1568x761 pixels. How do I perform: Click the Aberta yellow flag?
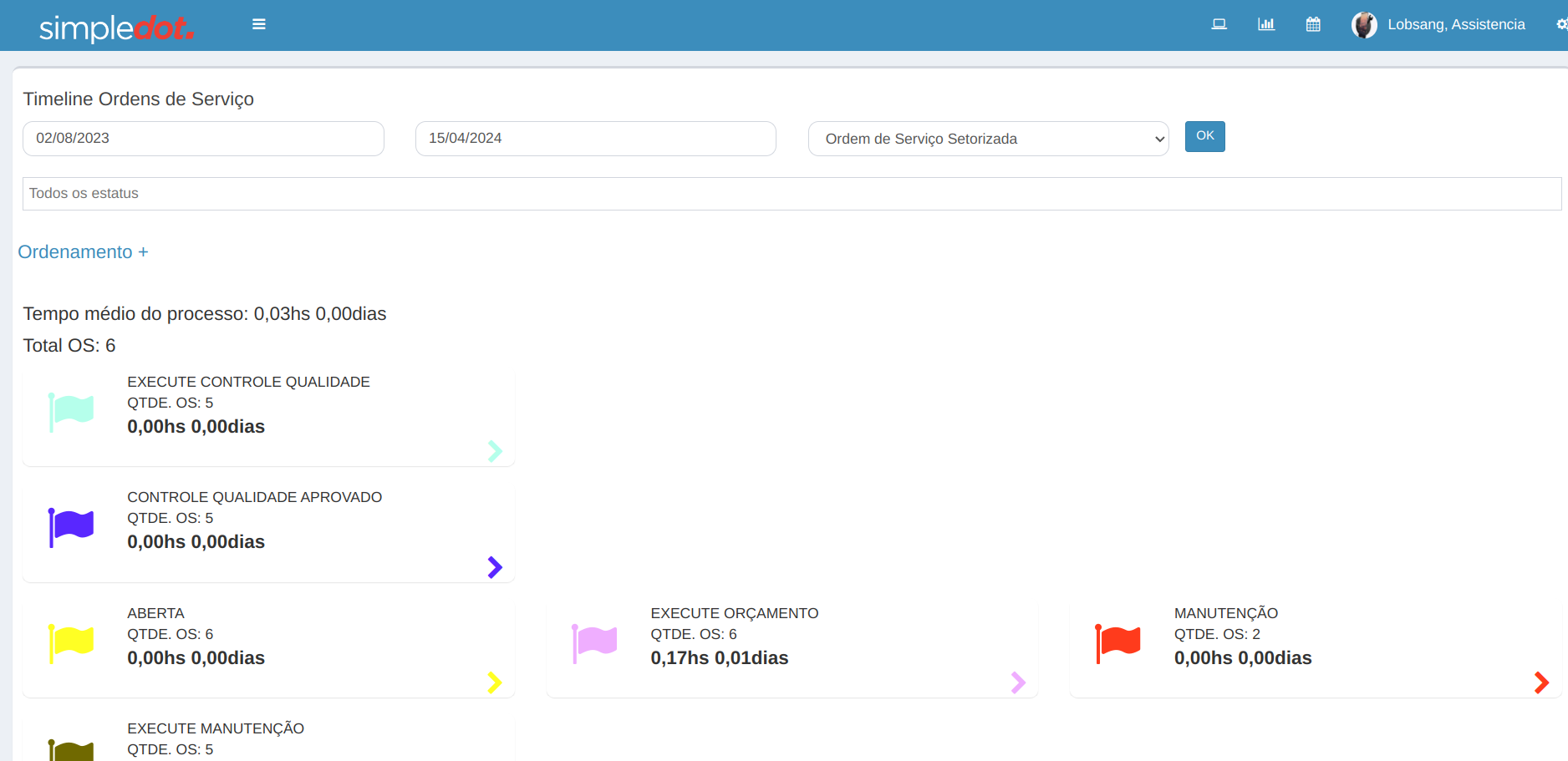click(x=71, y=643)
